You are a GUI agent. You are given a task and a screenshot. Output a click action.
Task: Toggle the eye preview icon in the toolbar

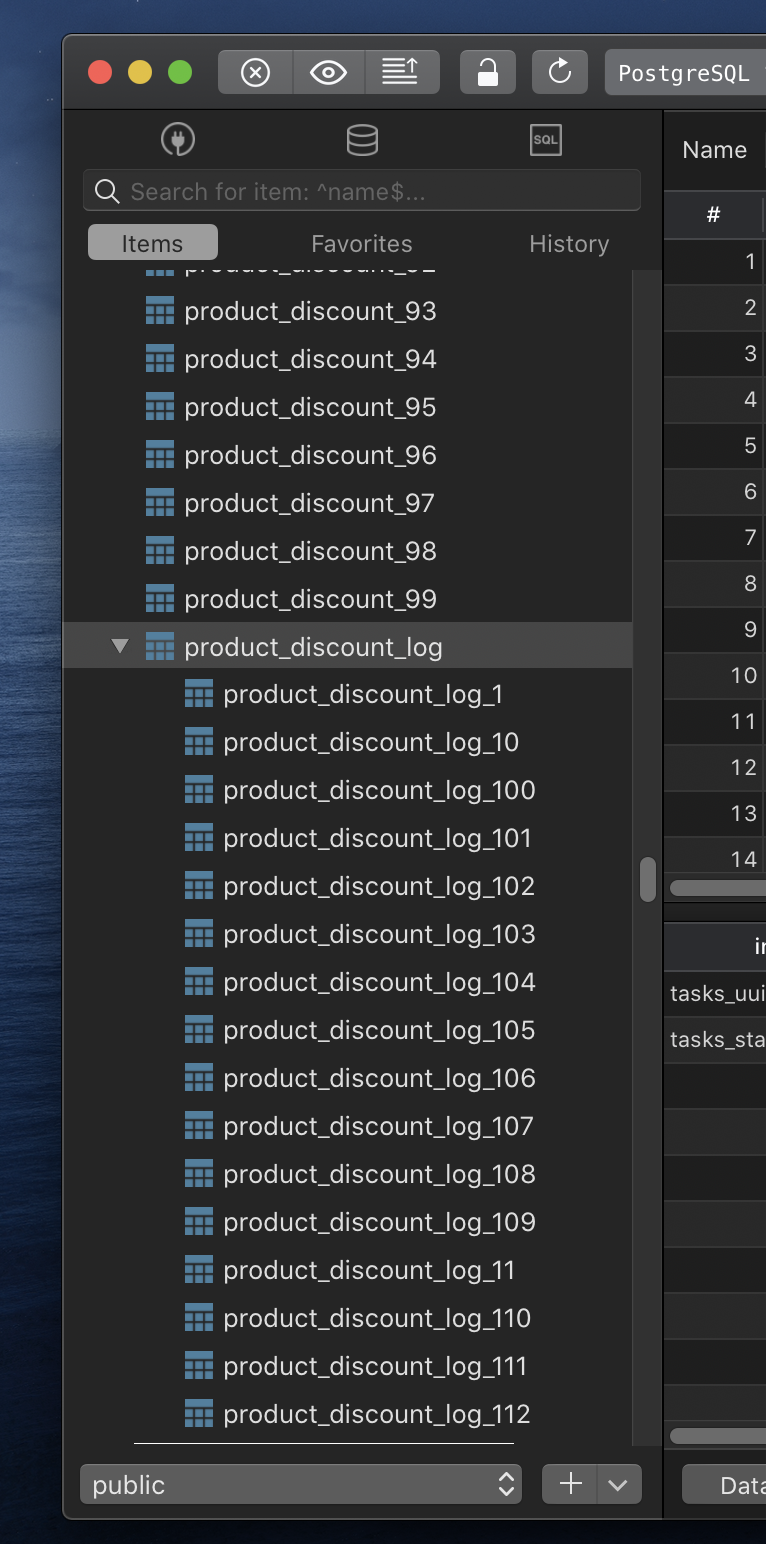328,71
